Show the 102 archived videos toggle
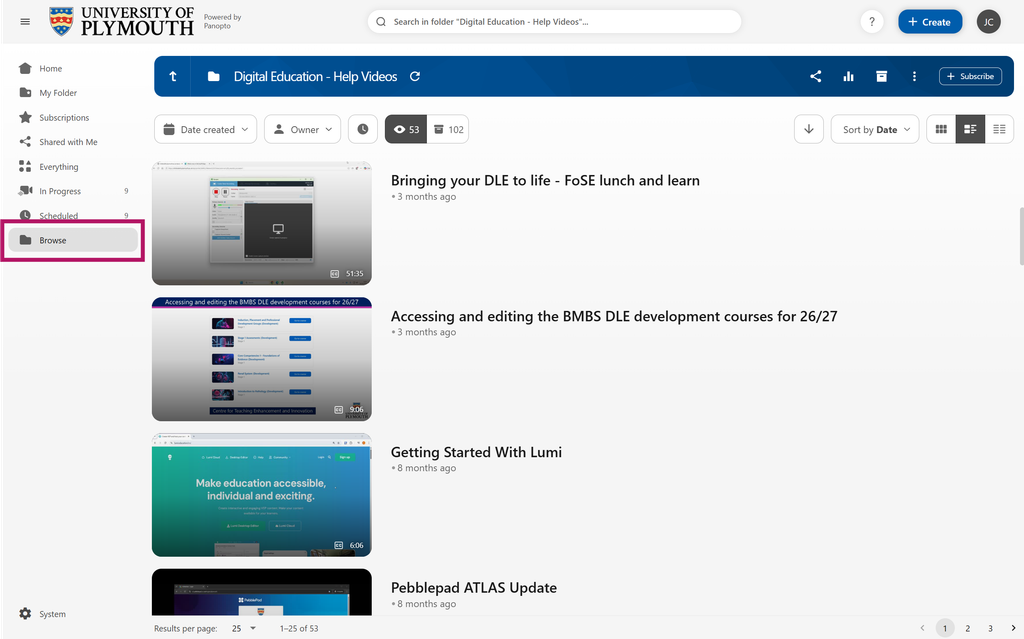This screenshot has width=1024, height=639. (448, 129)
